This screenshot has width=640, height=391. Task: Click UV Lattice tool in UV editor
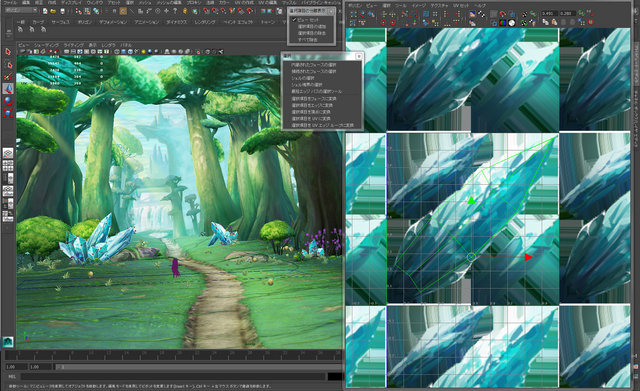353,15
